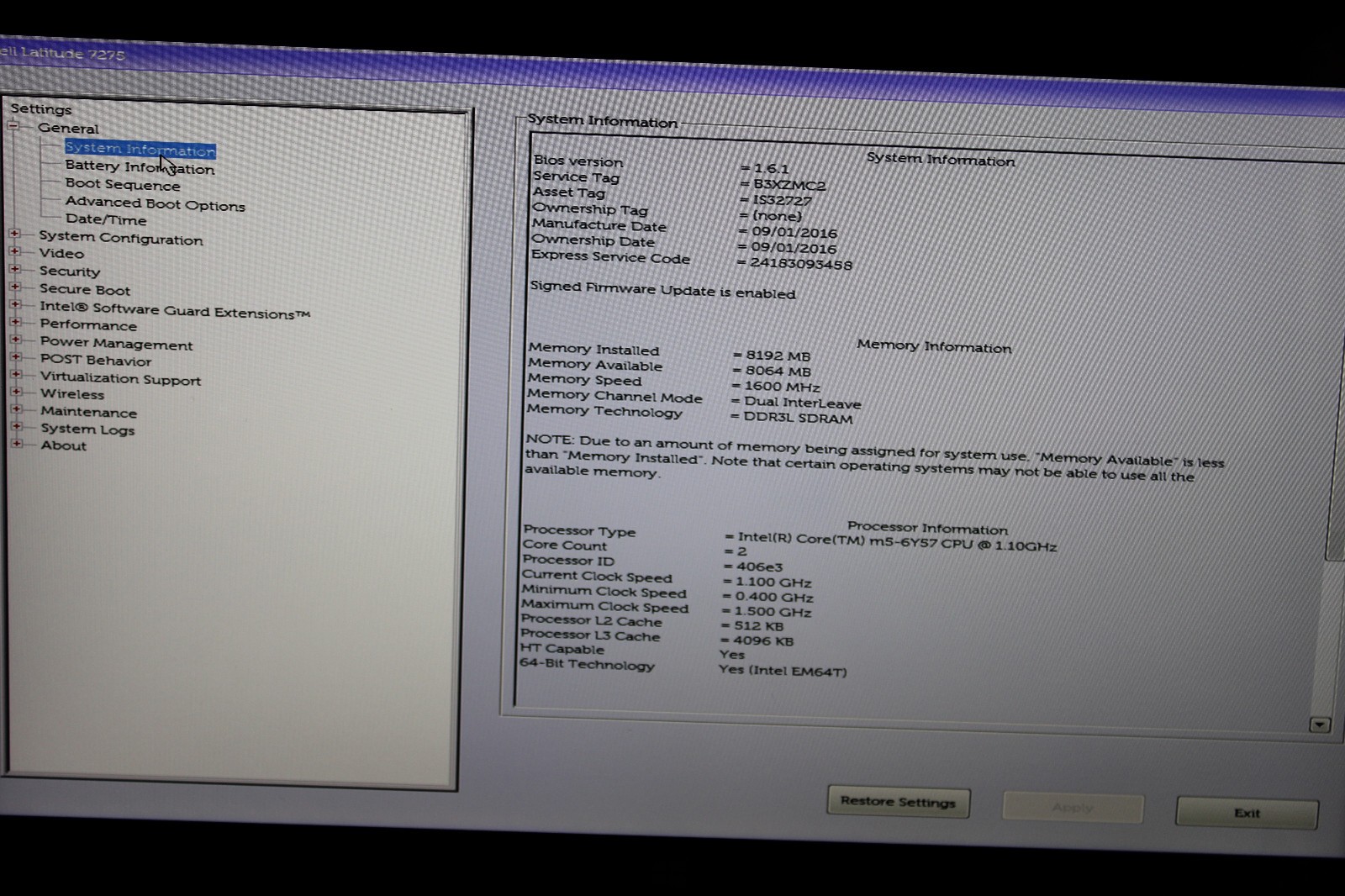Expand the System Logs node
1345x896 pixels.
[16, 426]
